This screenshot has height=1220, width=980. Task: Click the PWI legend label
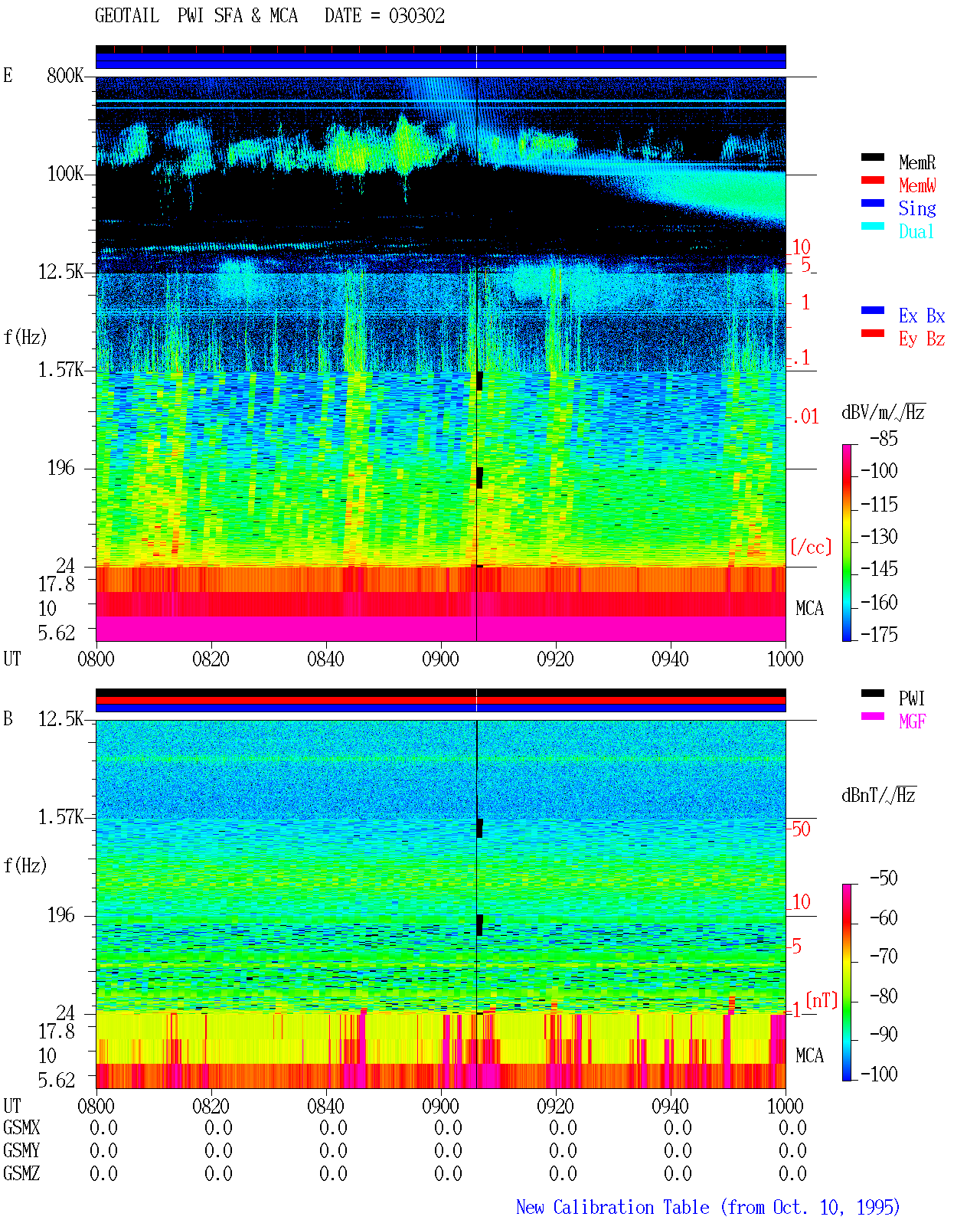click(912, 698)
